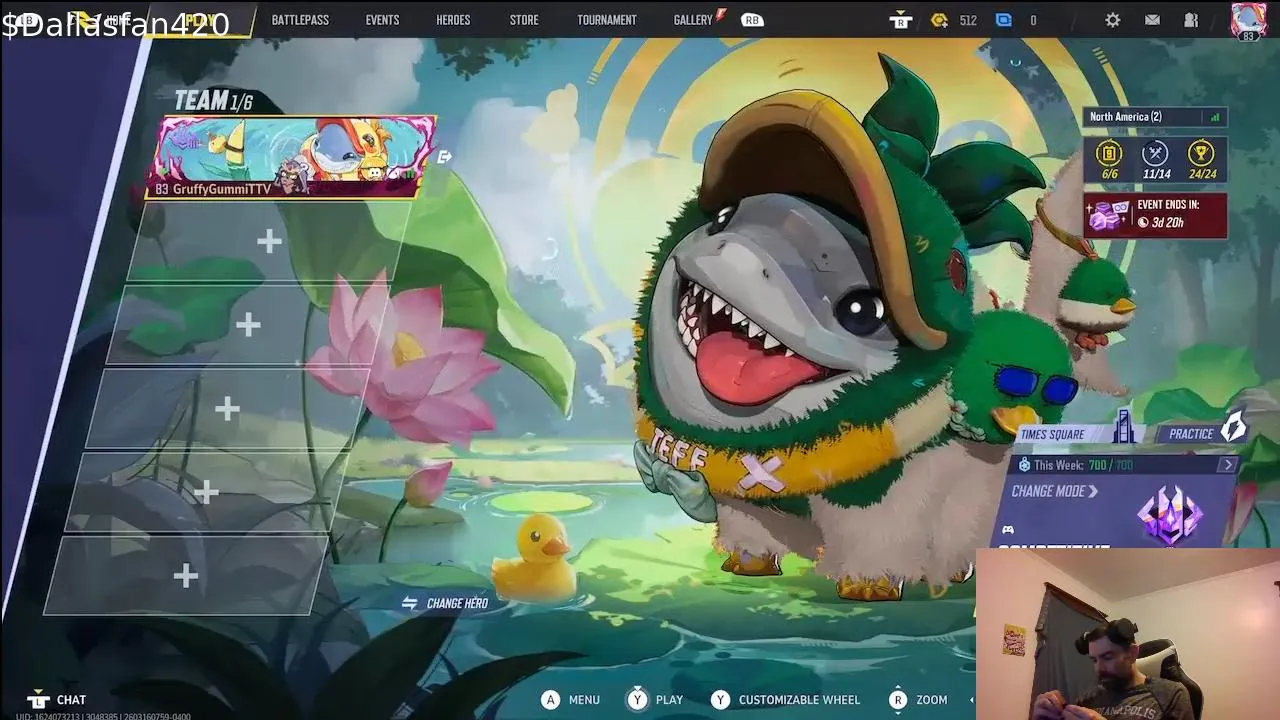This screenshot has width=1280, height=720.
Task: Open the mail envelope icon
Action: [1152, 20]
